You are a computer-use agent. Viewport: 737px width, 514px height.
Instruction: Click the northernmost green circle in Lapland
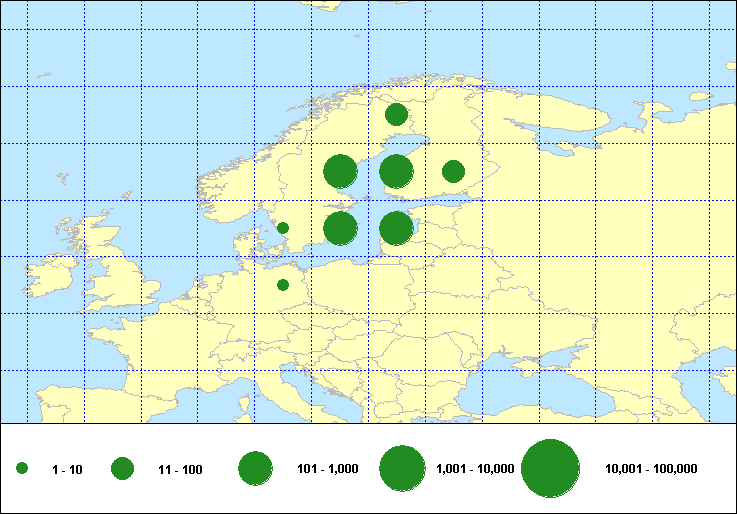point(396,114)
